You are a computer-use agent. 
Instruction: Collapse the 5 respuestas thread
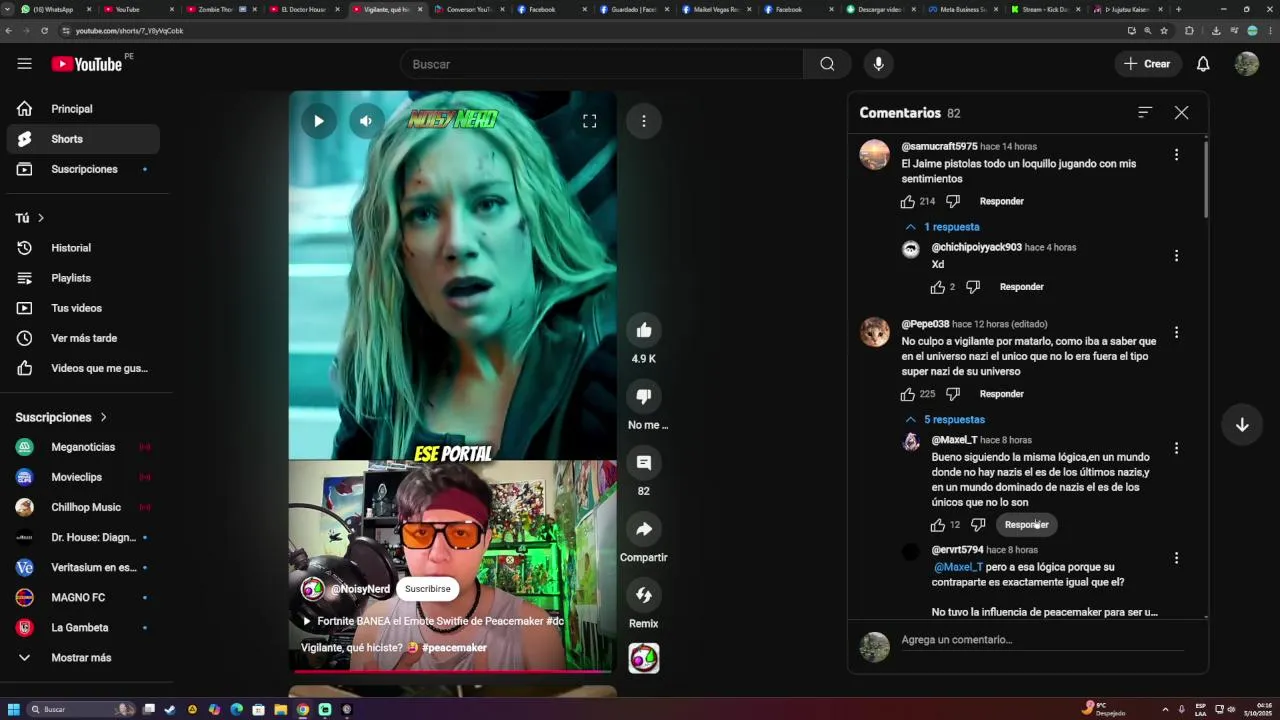pyautogui.click(x=944, y=420)
